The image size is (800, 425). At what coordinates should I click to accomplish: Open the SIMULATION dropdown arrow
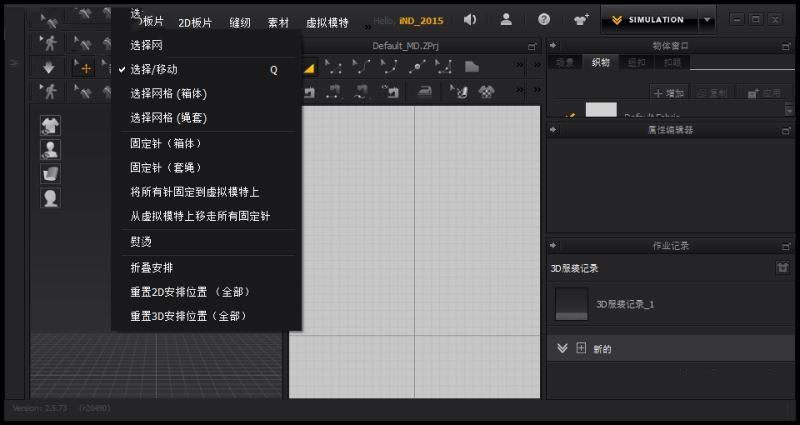click(x=708, y=19)
